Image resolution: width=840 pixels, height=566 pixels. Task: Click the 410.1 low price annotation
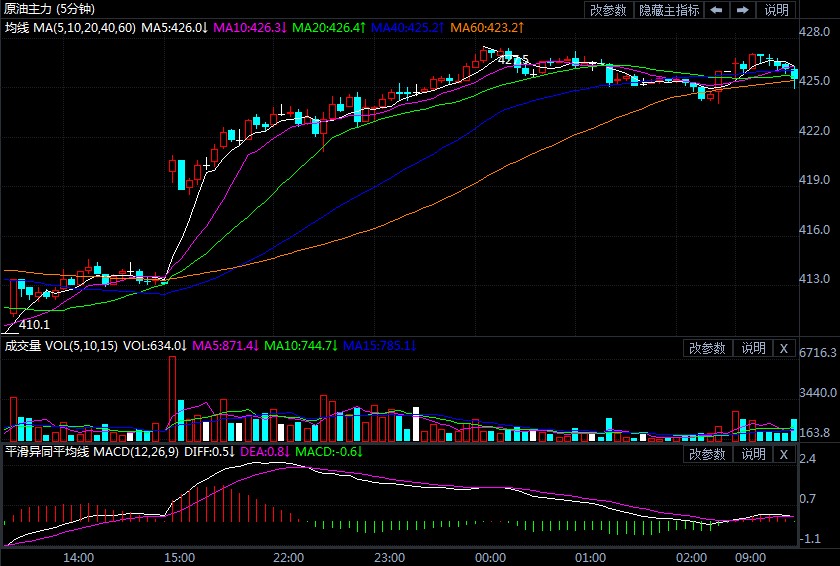34,324
